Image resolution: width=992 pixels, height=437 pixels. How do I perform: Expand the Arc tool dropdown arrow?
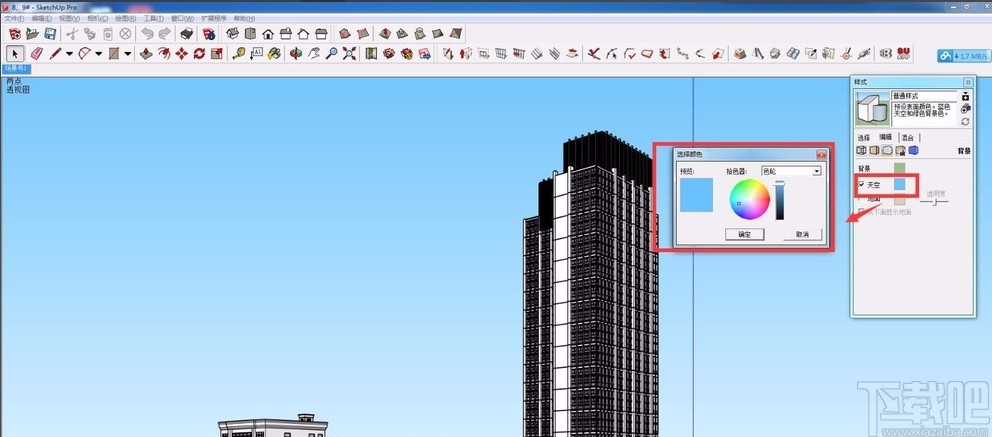[x=99, y=54]
